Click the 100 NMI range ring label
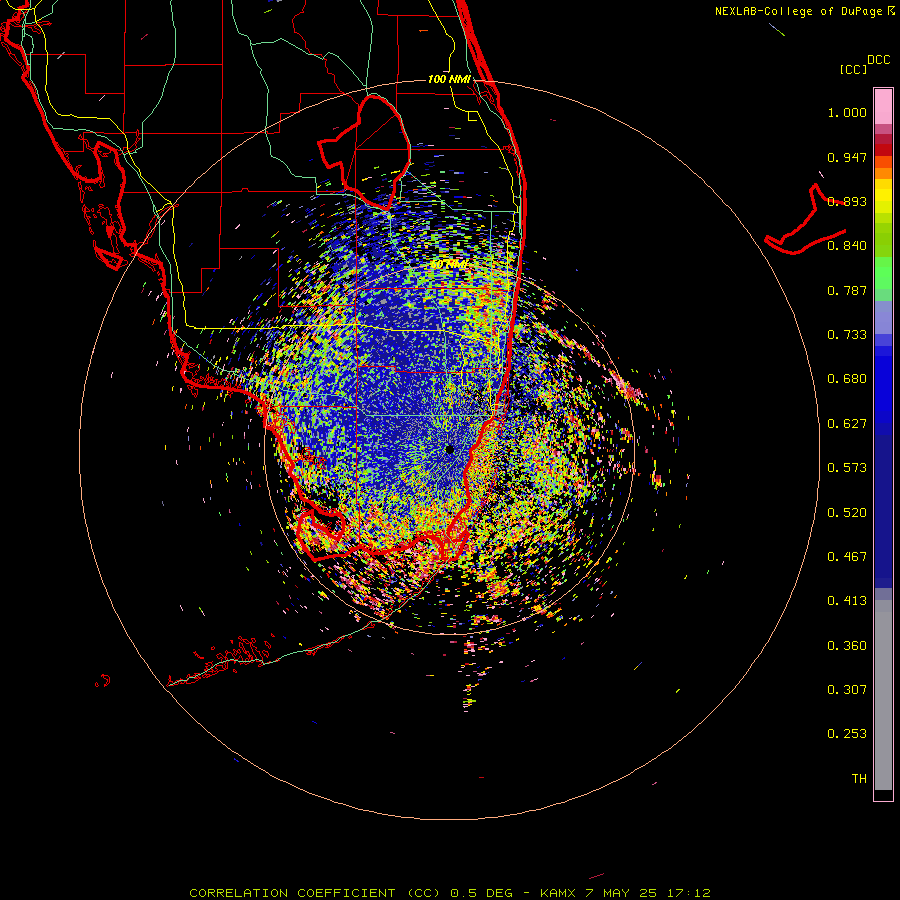The width and height of the screenshot is (900, 900). [x=449, y=79]
